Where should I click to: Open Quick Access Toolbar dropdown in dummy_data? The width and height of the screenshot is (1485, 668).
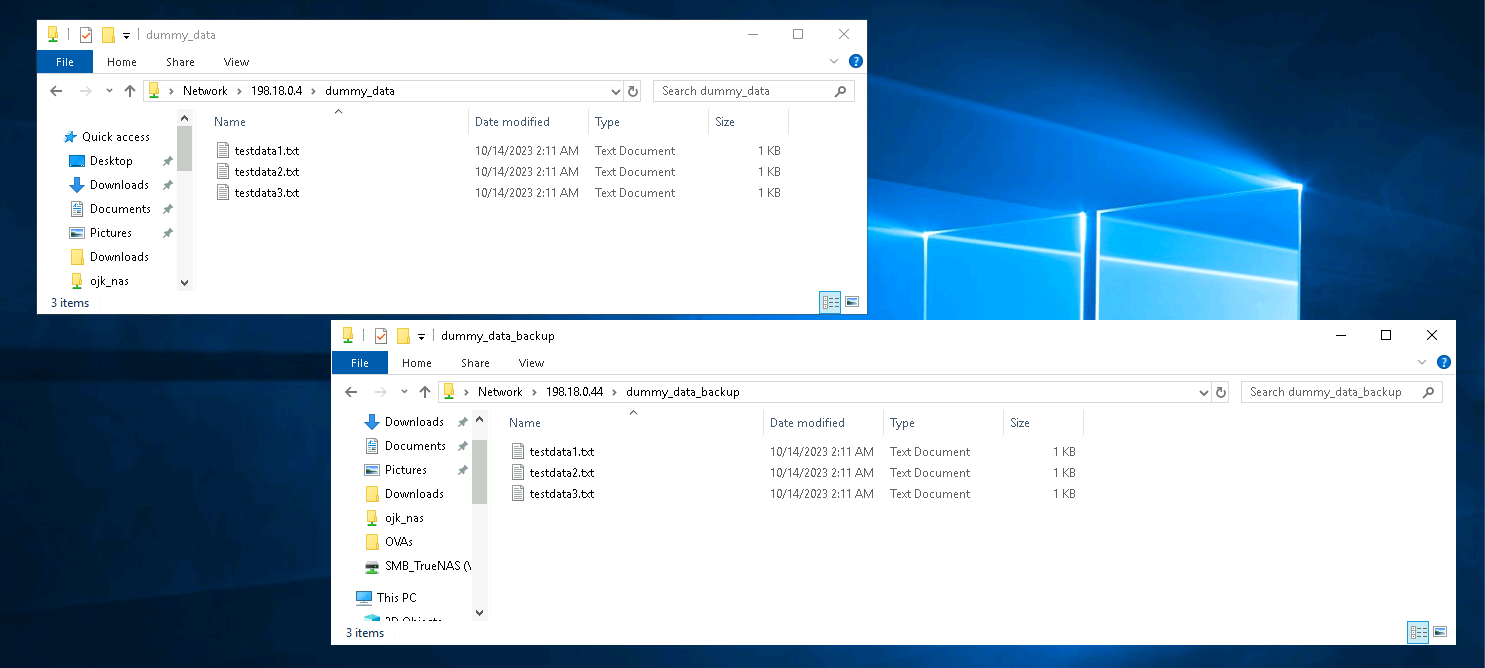pos(127,35)
